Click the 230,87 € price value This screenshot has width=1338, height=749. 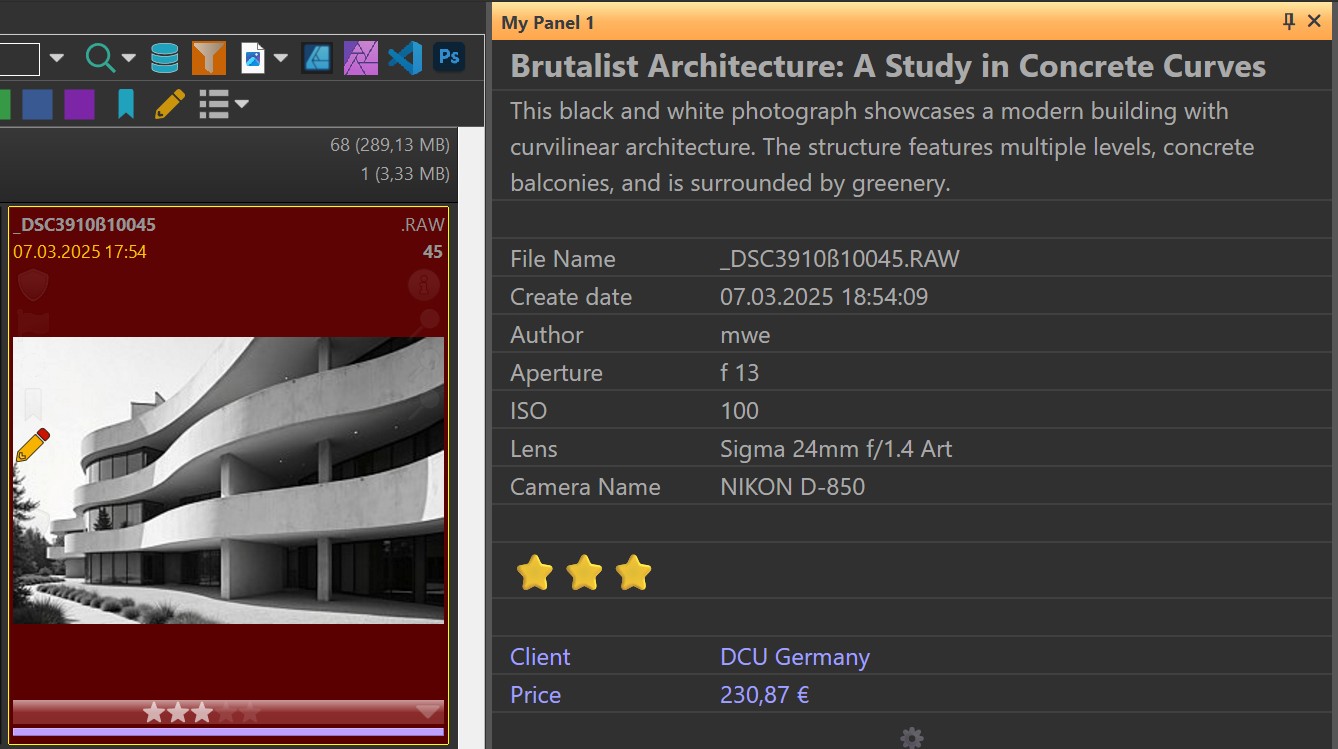pos(765,695)
